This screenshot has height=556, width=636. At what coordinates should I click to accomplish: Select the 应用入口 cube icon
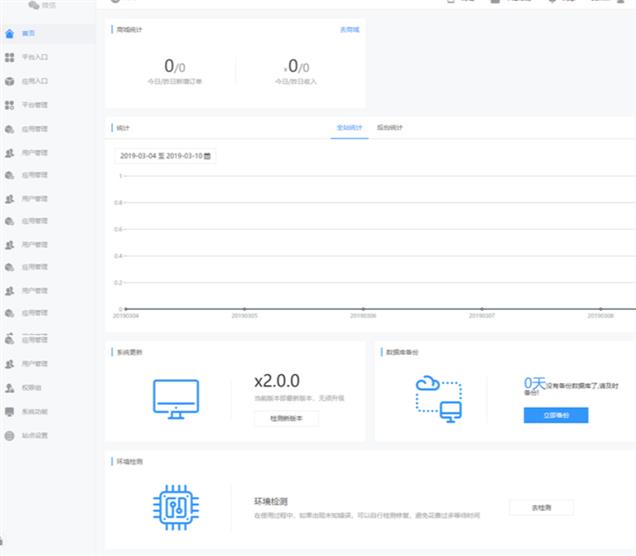[x=10, y=81]
